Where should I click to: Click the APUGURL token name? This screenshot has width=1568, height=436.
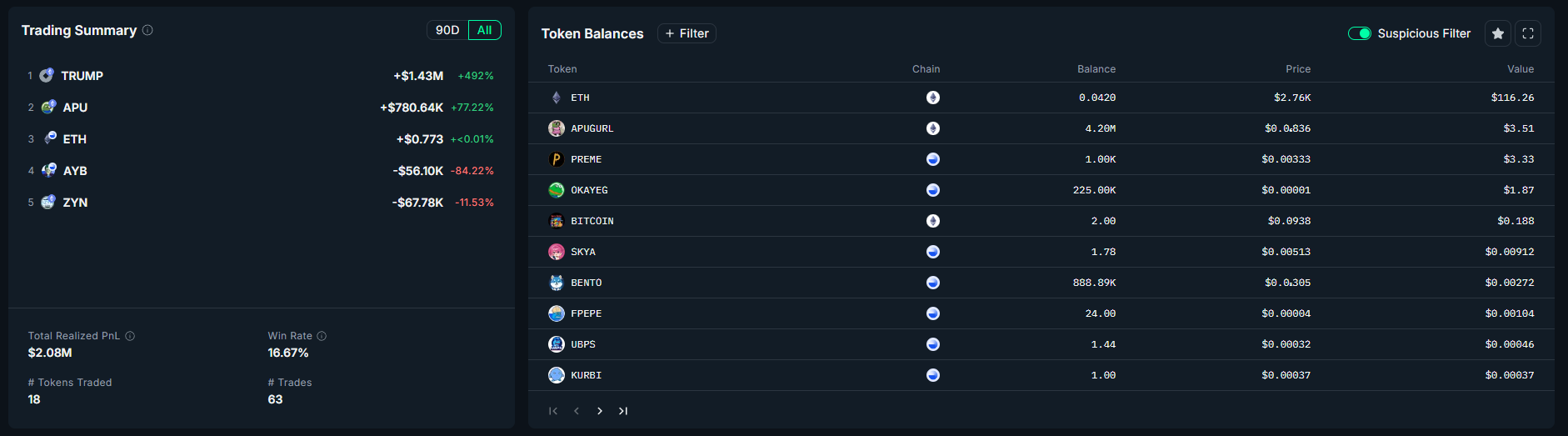coord(592,128)
